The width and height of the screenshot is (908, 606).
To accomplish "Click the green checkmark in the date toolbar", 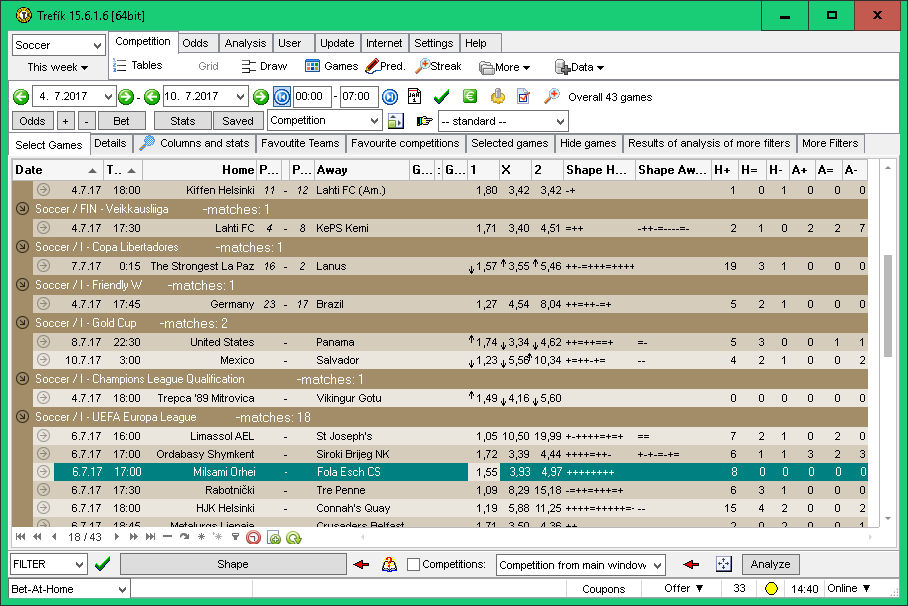I will pyautogui.click(x=442, y=97).
